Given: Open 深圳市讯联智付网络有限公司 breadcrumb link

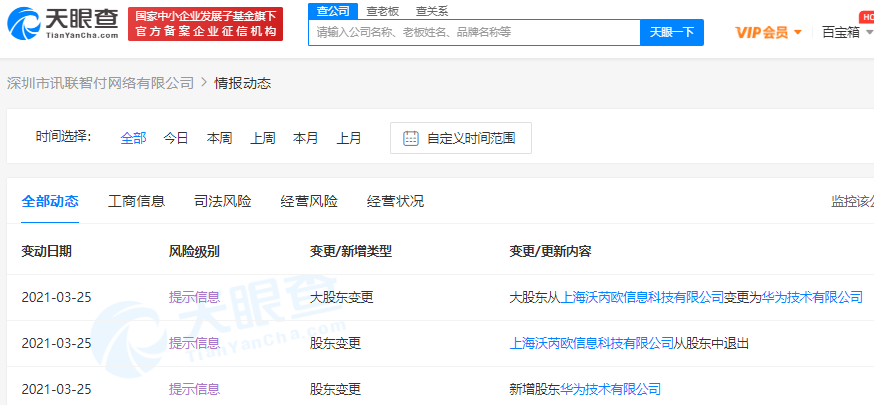Looking at the screenshot, I should (x=100, y=83).
